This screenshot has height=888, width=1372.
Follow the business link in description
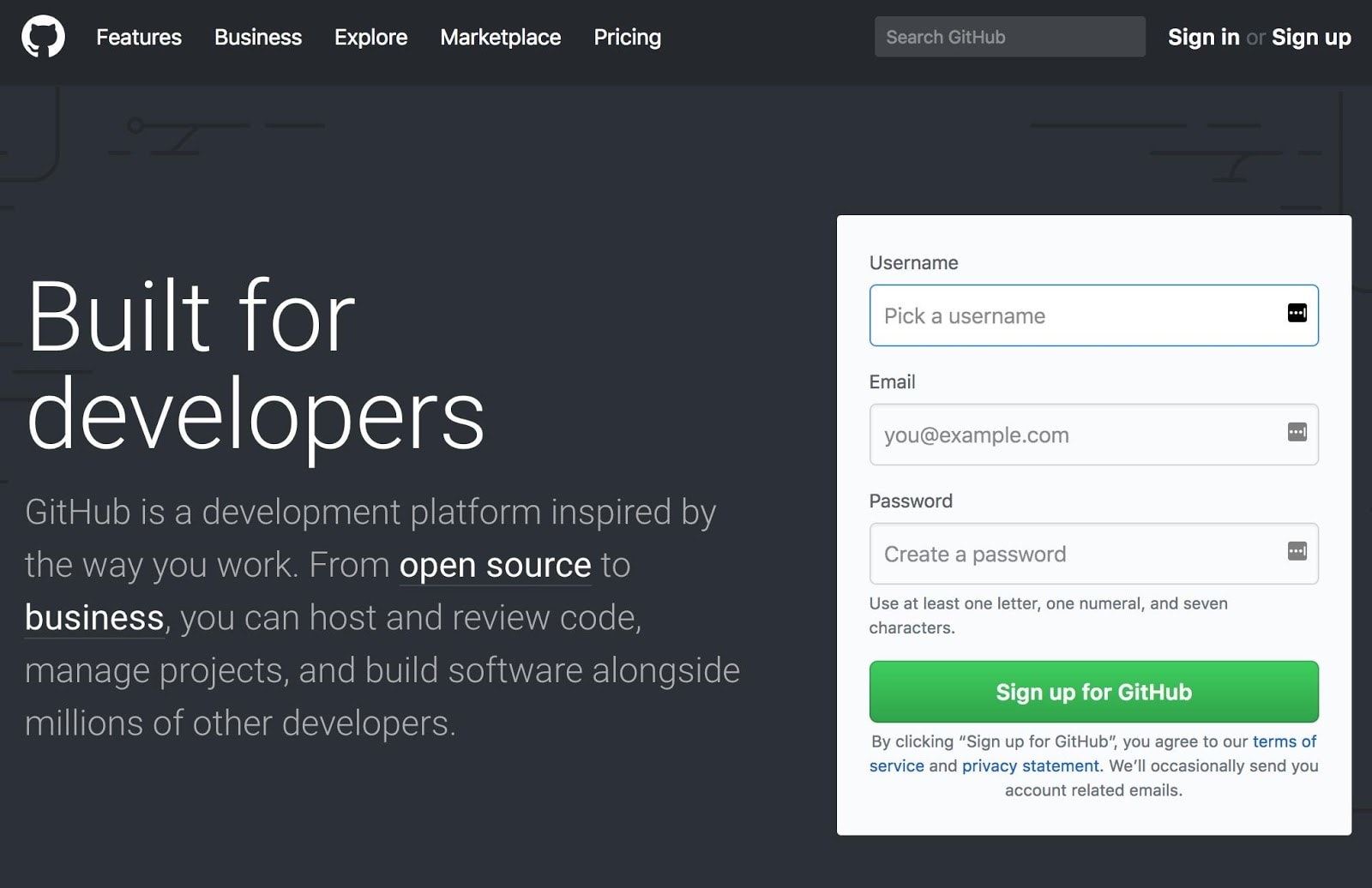[x=94, y=618]
